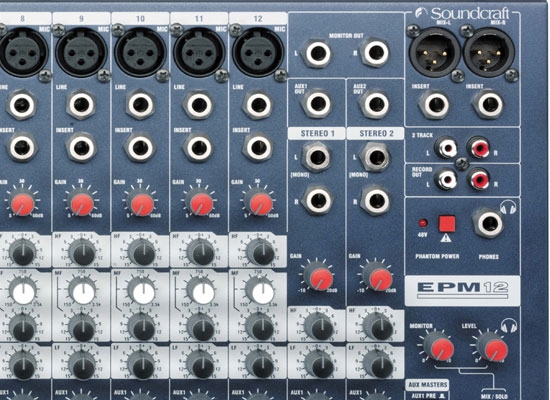This screenshot has width=550, height=400.
Task: Click the PHANTOM POWER label text
Action: point(437,256)
